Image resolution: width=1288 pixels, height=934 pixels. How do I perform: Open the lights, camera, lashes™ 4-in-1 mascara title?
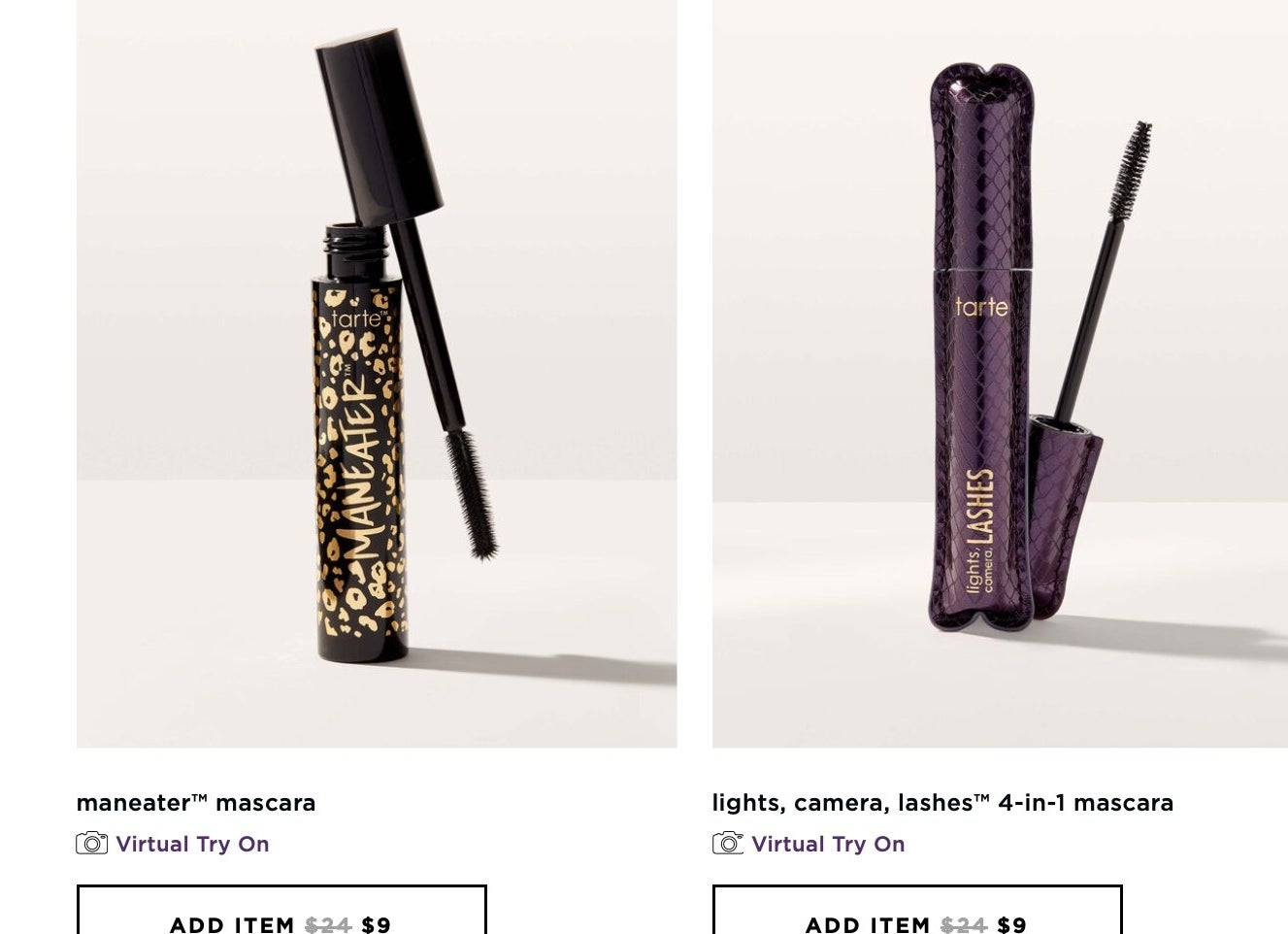coord(942,803)
